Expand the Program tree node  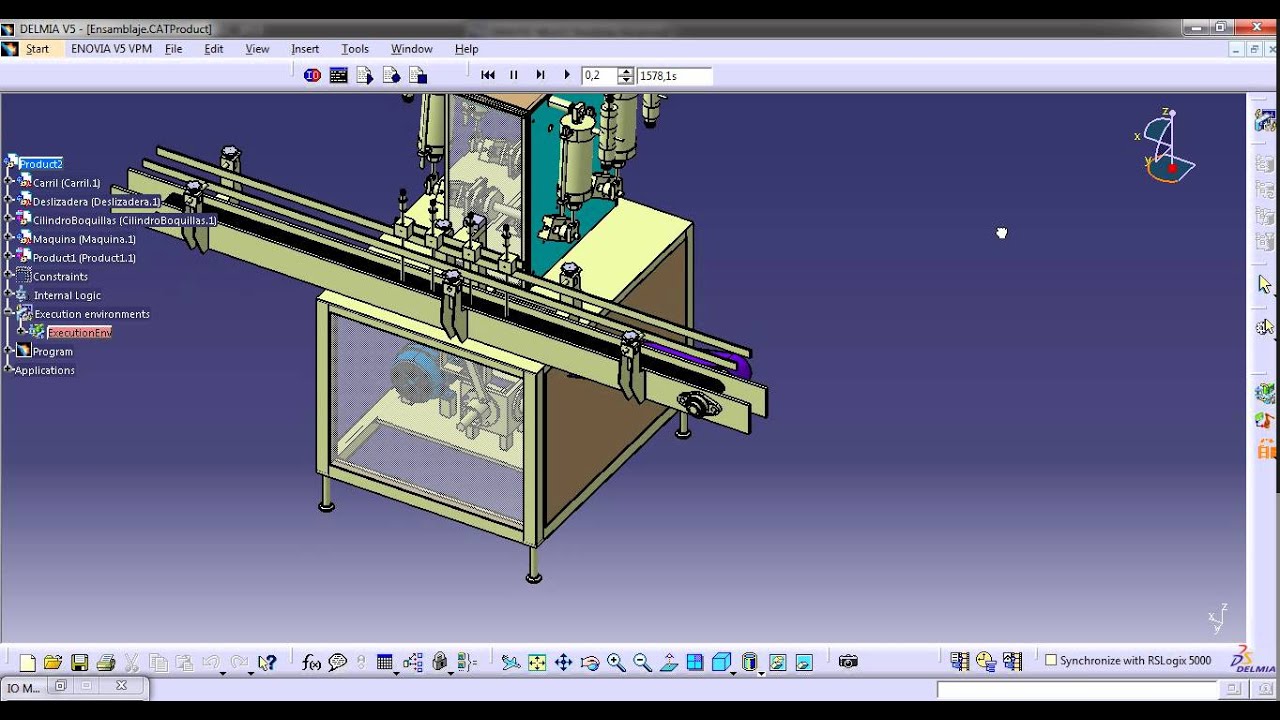click(x=9, y=351)
